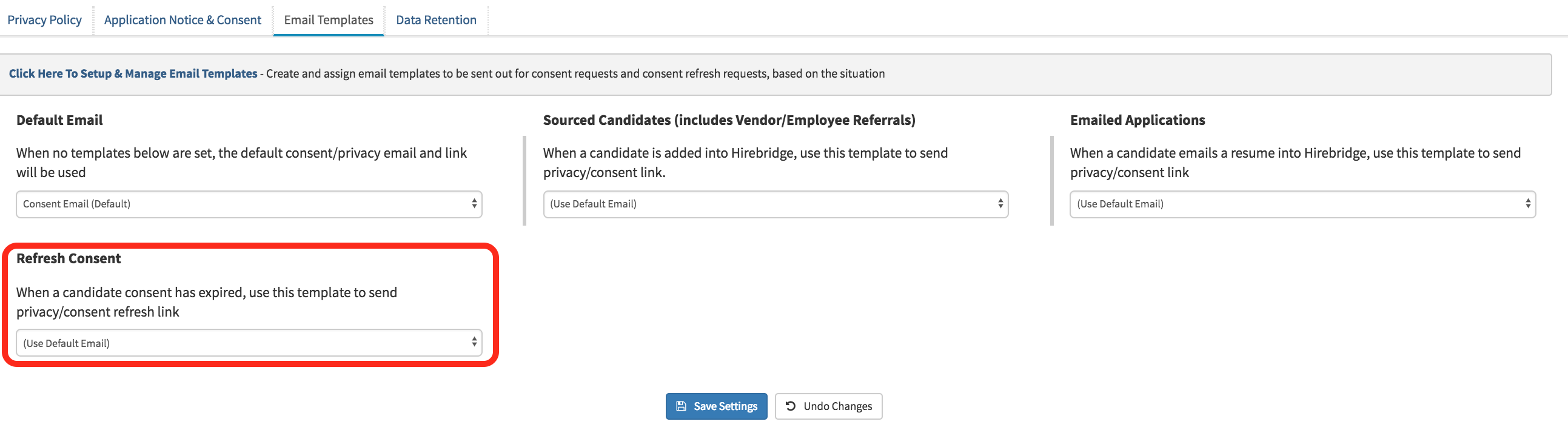This screenshot has width=1568, height=427.
Task: Click the Setup & Manage Email Templates link
Action: pos(133,73)
